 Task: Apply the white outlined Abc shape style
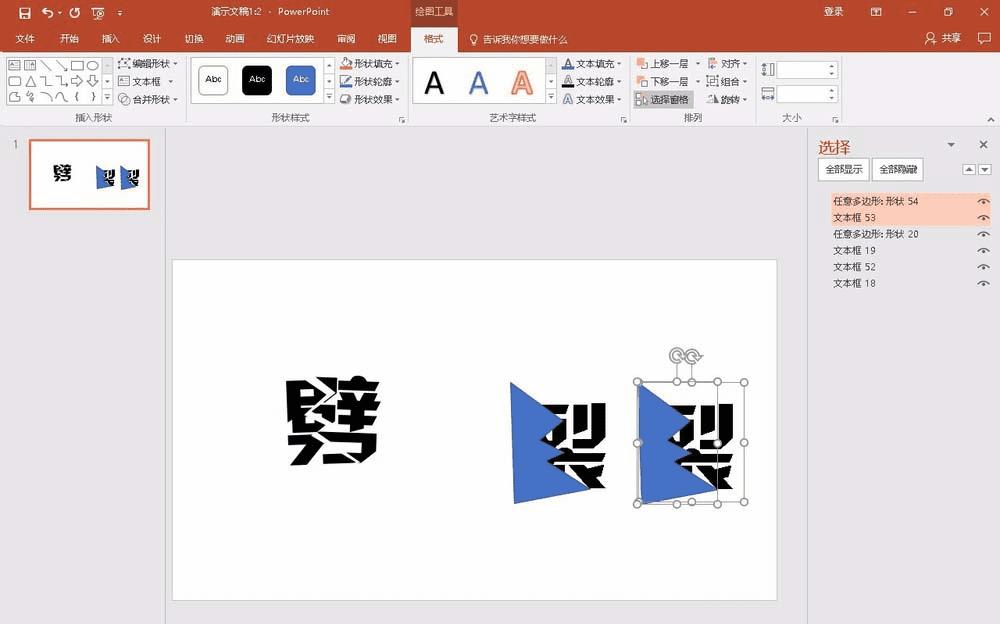click(x=213, y=80)
